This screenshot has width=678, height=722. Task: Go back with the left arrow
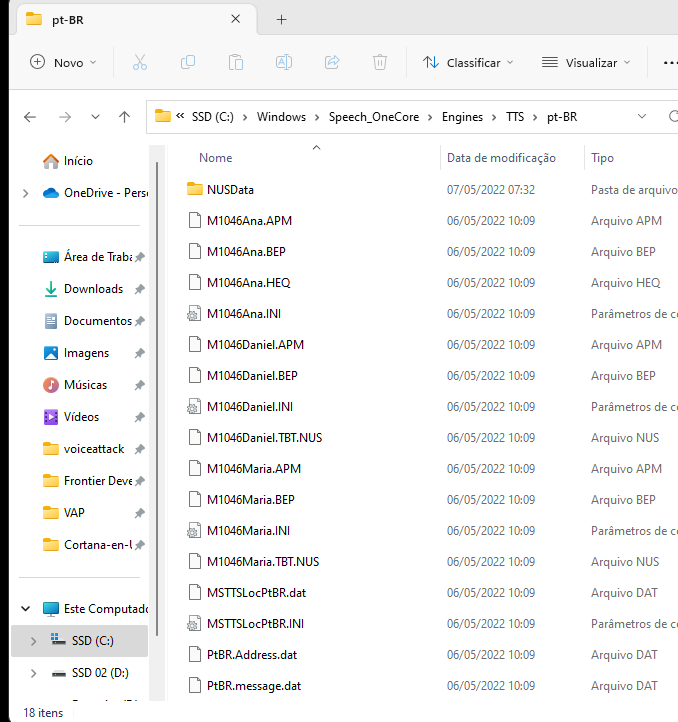point(30,117)
